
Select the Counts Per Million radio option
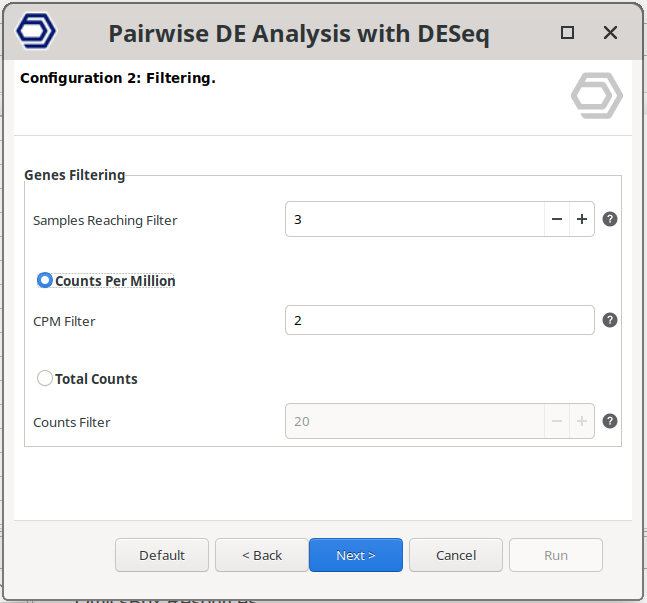[45, 281]
